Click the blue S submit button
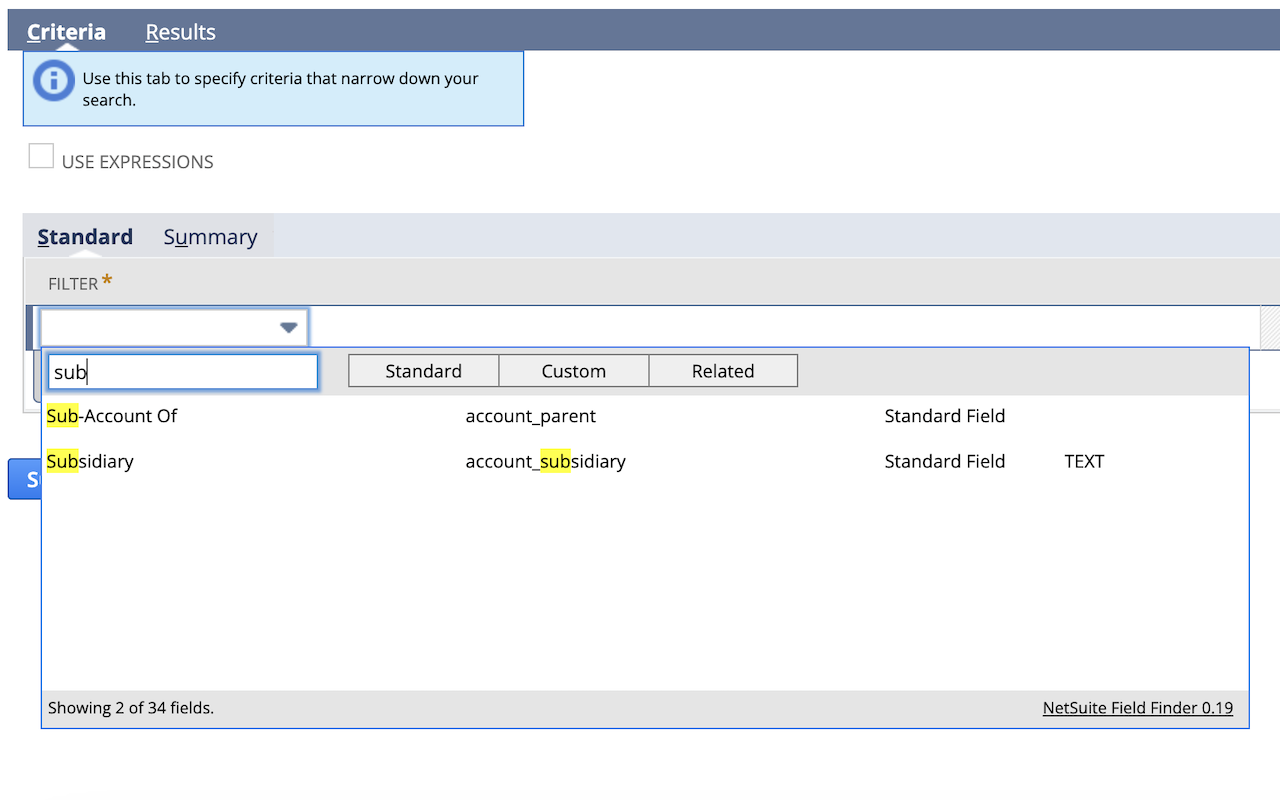The image size is (1280, 800). tap(25, 478)
